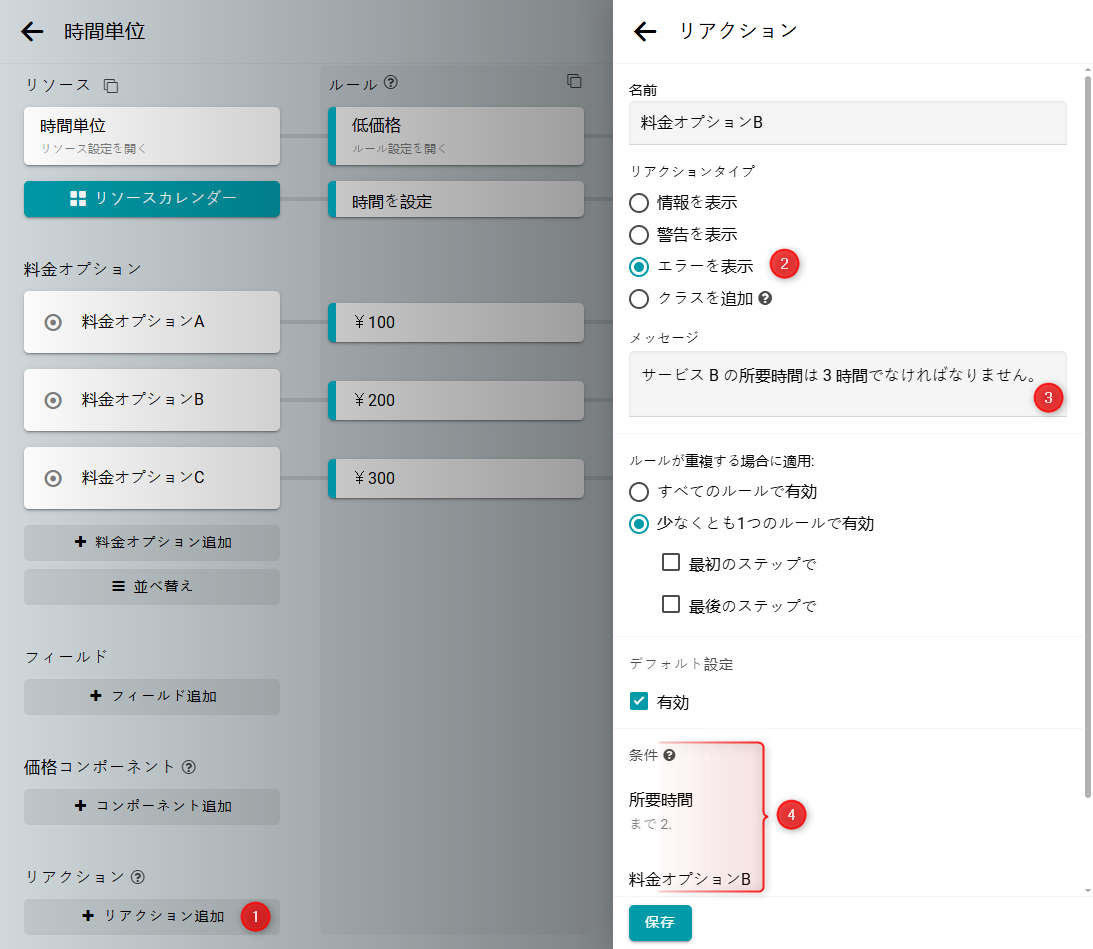Click the back arrow beside 時間単位 title
This screenshot has height=949, width=1093.
point(33,31)
